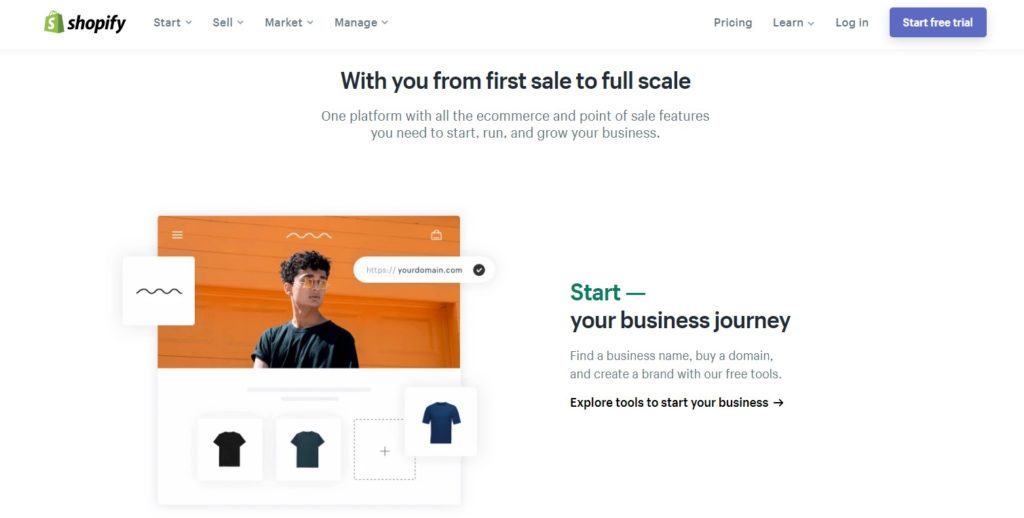The width and height of the screenshot is (1024, 518).
Task: Click the domain verified checkmark icon
Action: 479,270
